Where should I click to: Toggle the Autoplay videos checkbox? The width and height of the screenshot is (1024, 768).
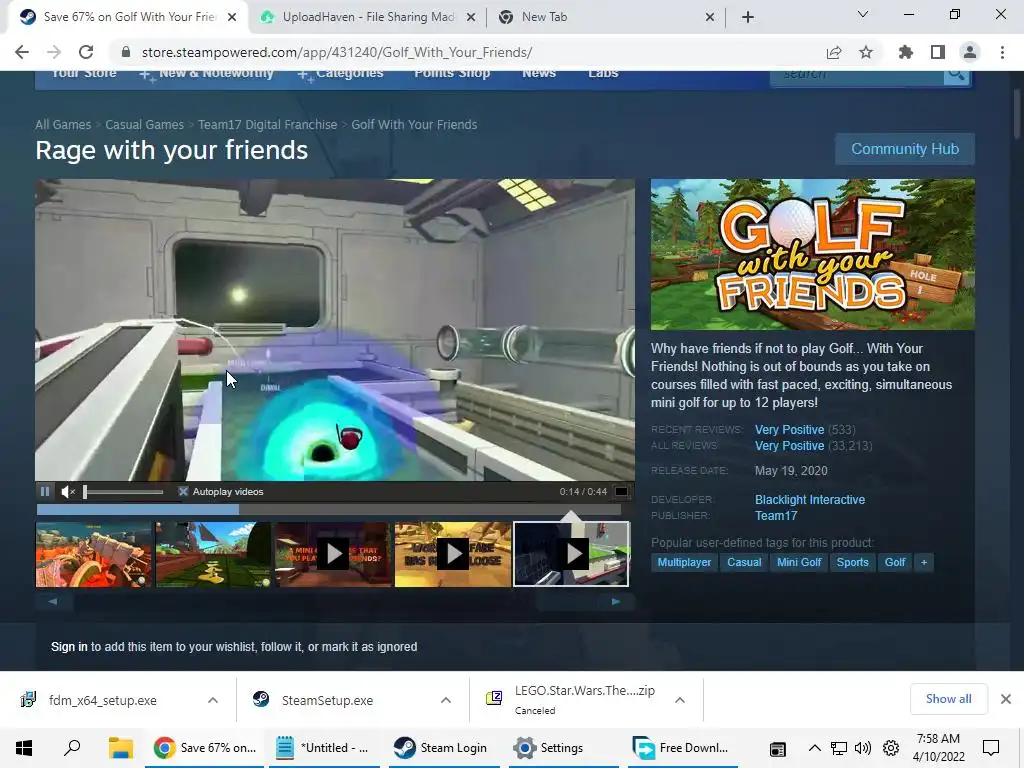(183, 492)
